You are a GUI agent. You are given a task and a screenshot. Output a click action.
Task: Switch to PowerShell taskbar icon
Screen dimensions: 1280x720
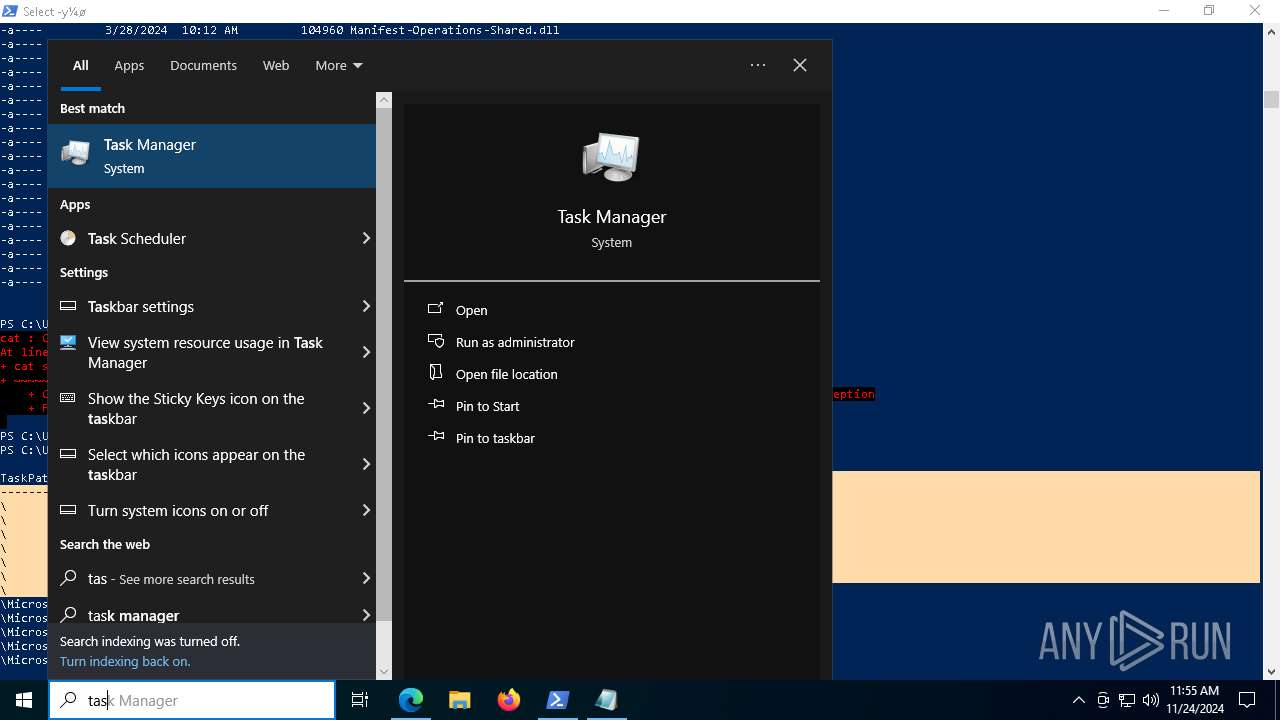click(557, 700)
